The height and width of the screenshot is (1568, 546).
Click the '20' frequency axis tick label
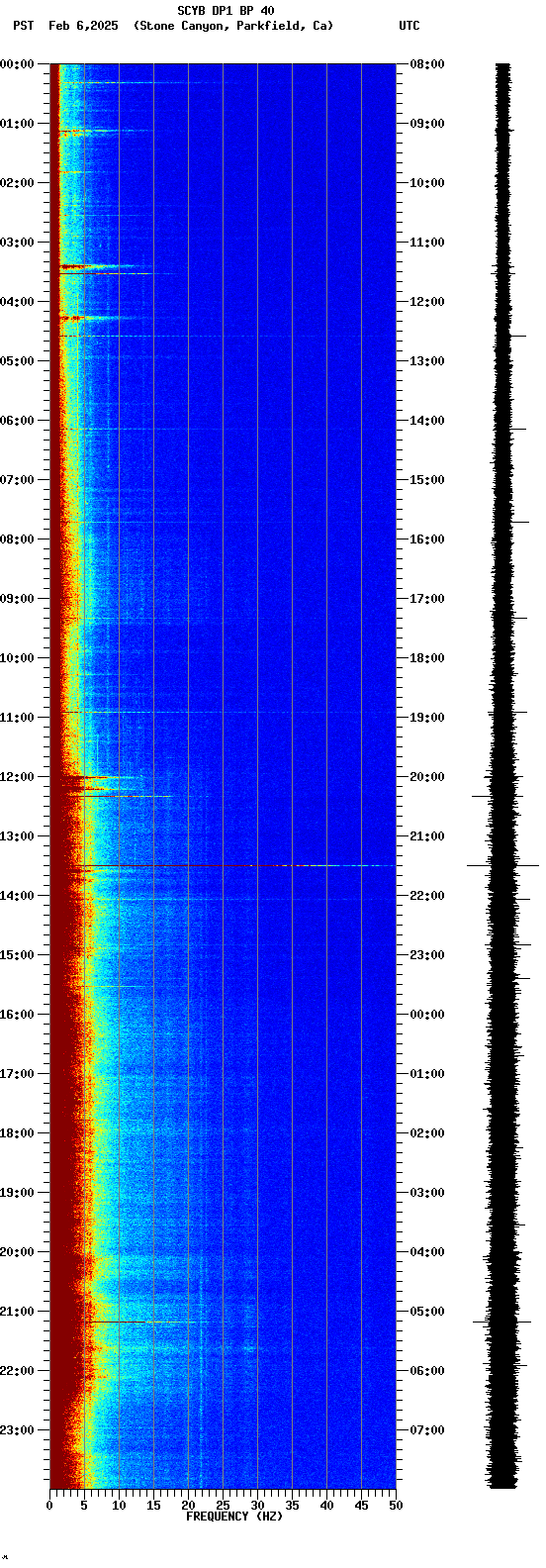coord(188,1506)
